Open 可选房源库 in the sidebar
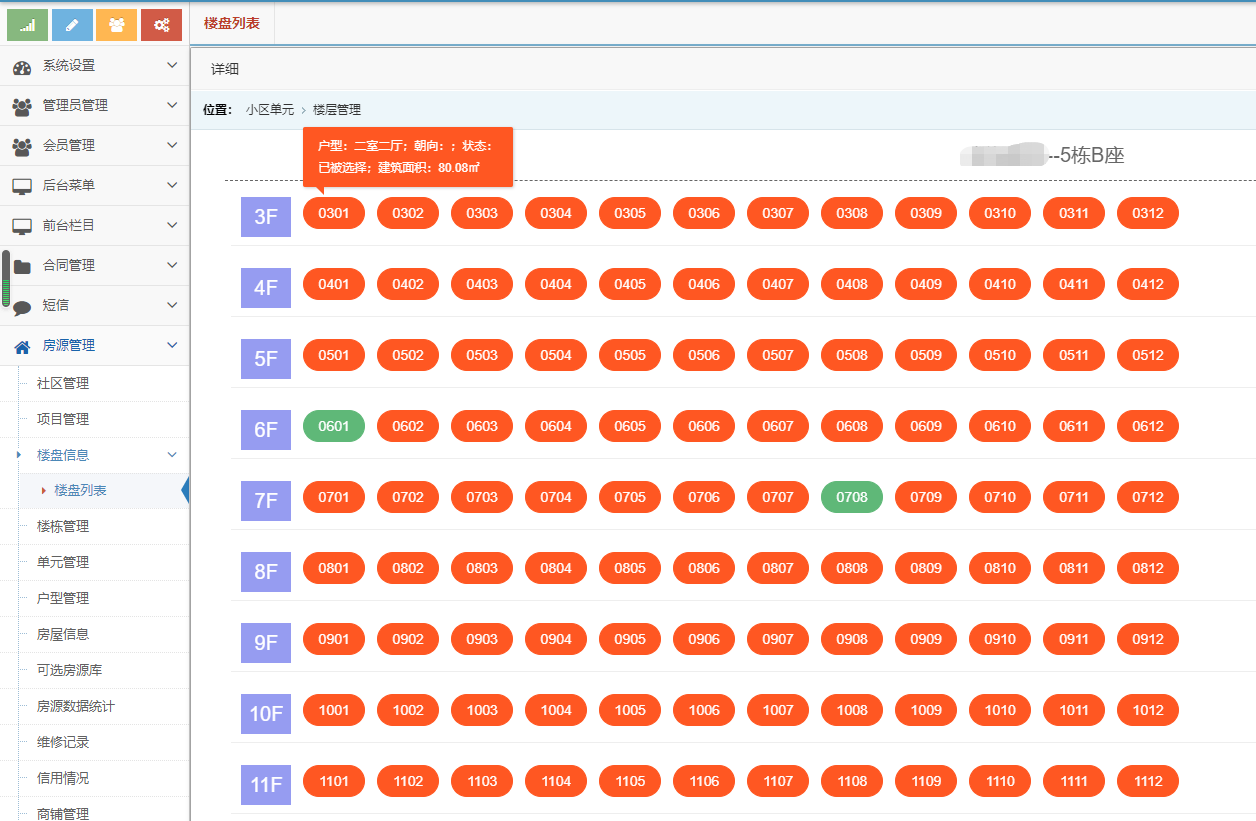The height and width of the screenshot is (821, 1256). coord(69,670)
